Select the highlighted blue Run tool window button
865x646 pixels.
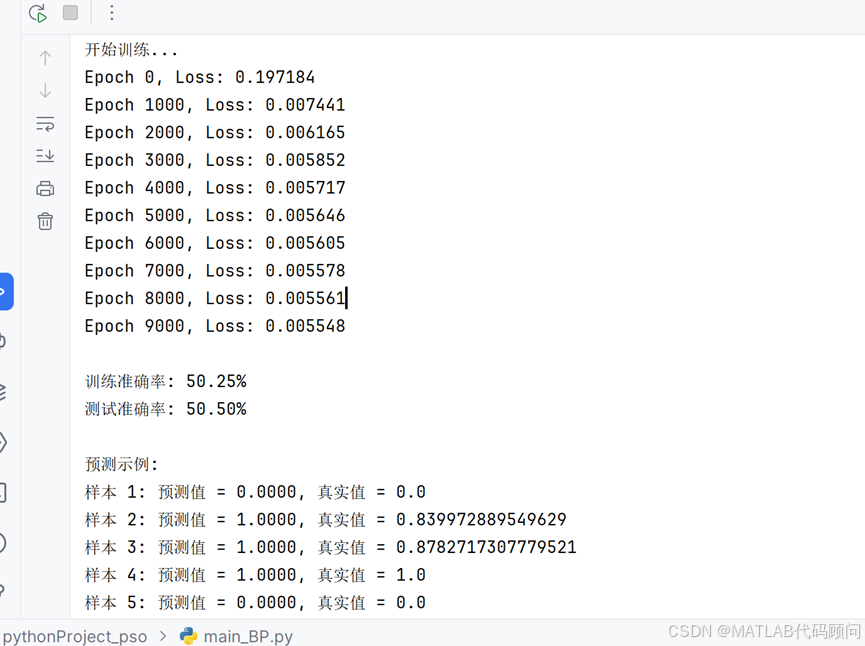tap(6, 291)
